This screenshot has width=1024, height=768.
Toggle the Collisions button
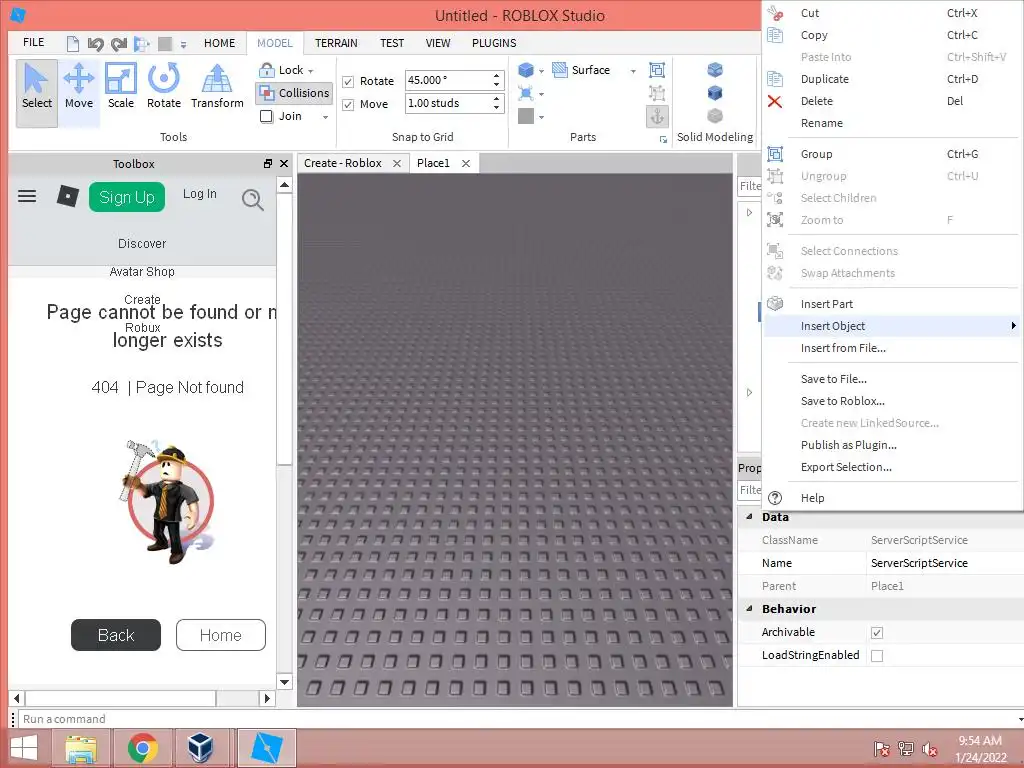294,93
